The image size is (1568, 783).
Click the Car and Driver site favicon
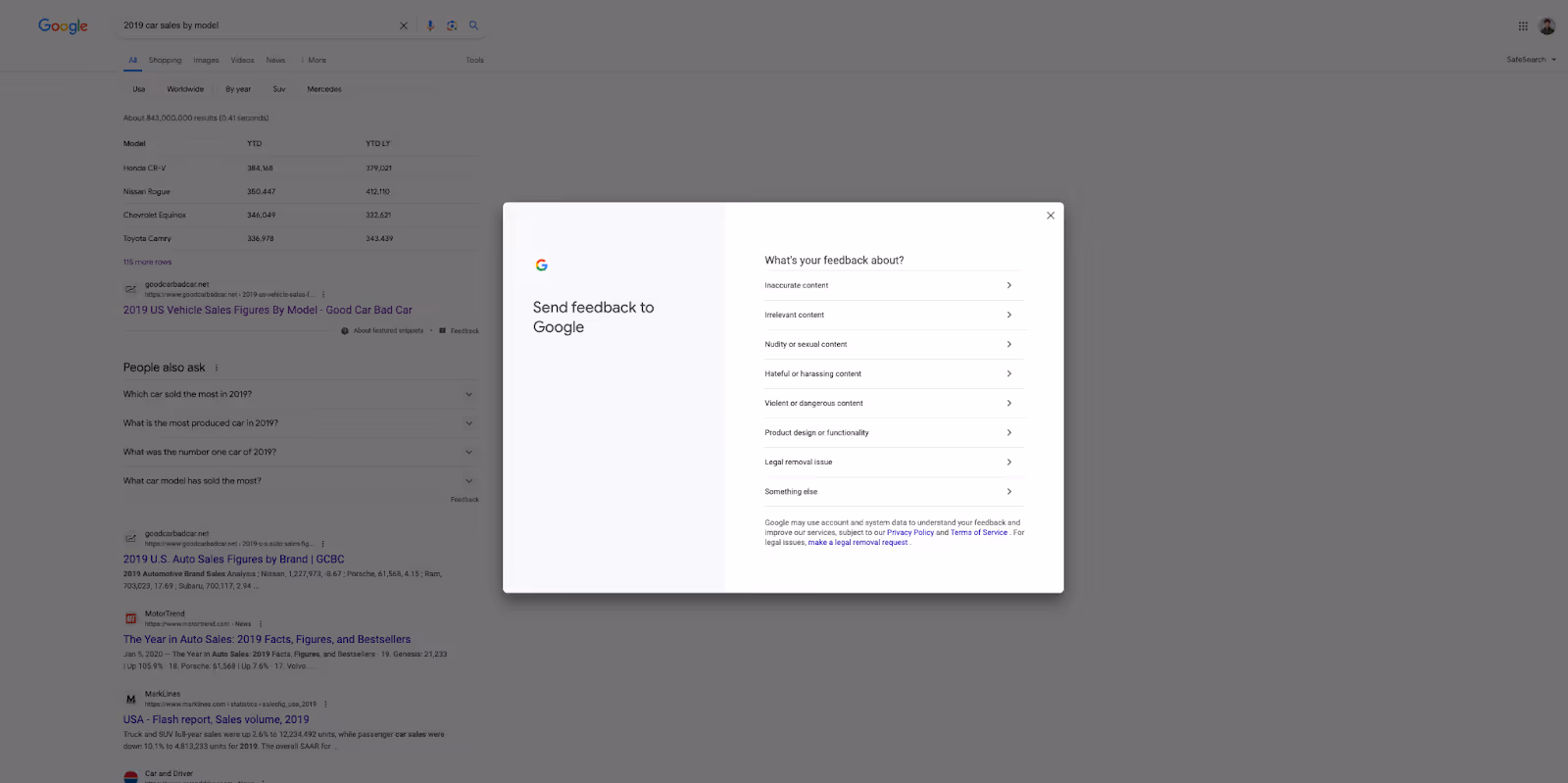coord(130,777)
